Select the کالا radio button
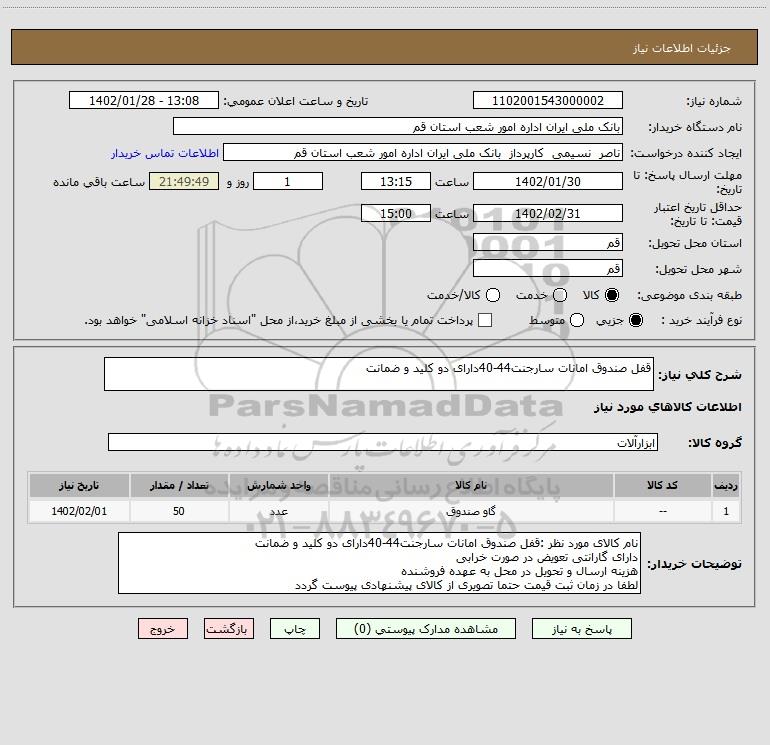Screen dimensions: 770x745 [612, 295]
